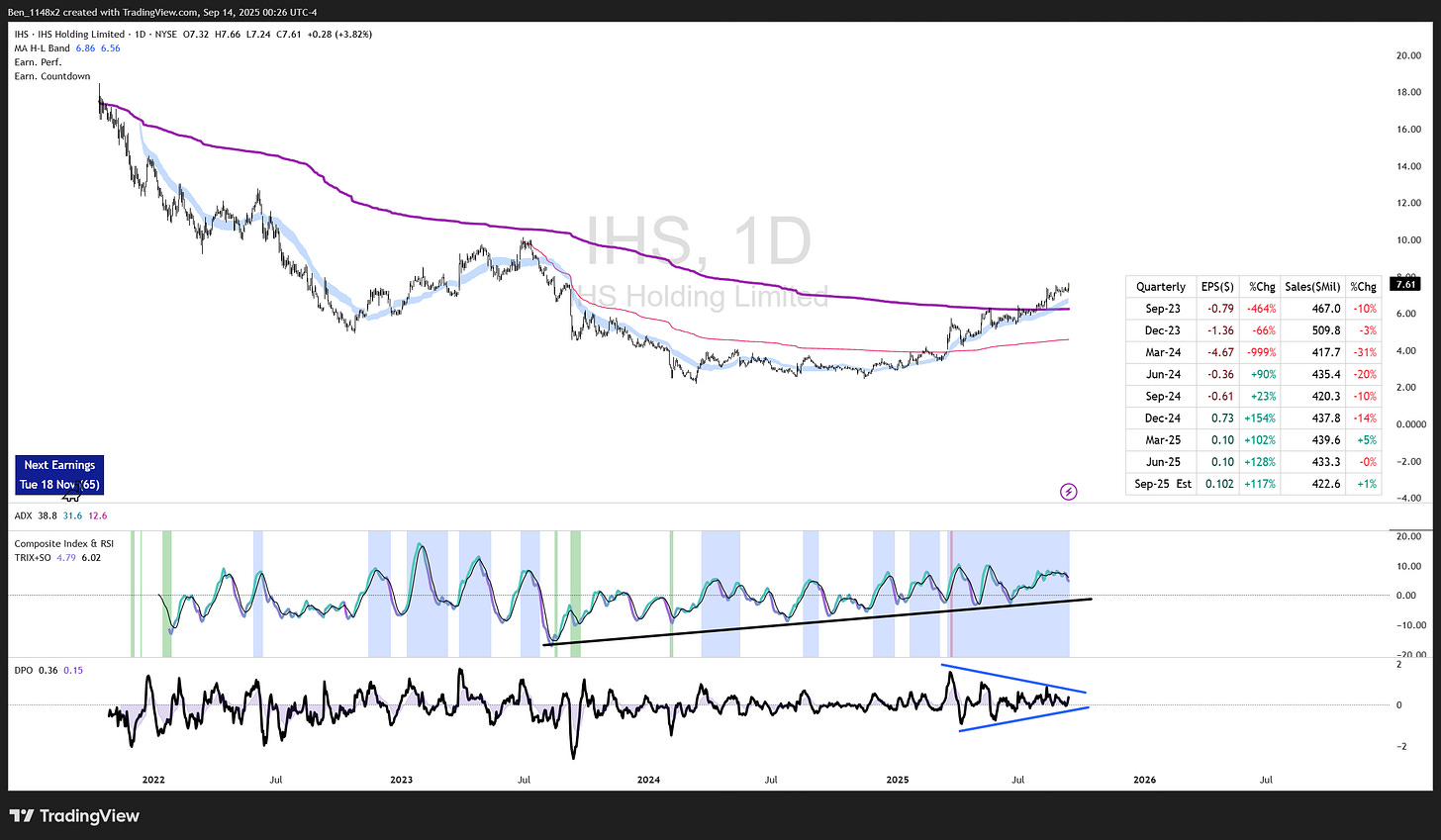
Task: Select the Mar-24 quarter row label
Action: click(1163, 352)
